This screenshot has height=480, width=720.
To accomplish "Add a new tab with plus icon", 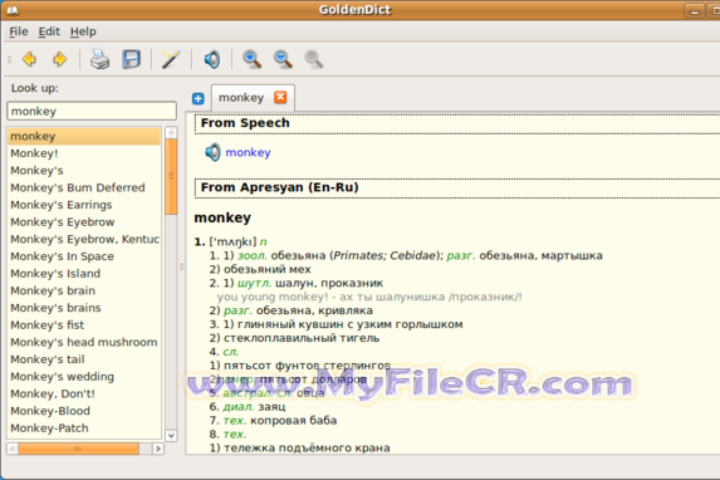I will pos(198,98).
